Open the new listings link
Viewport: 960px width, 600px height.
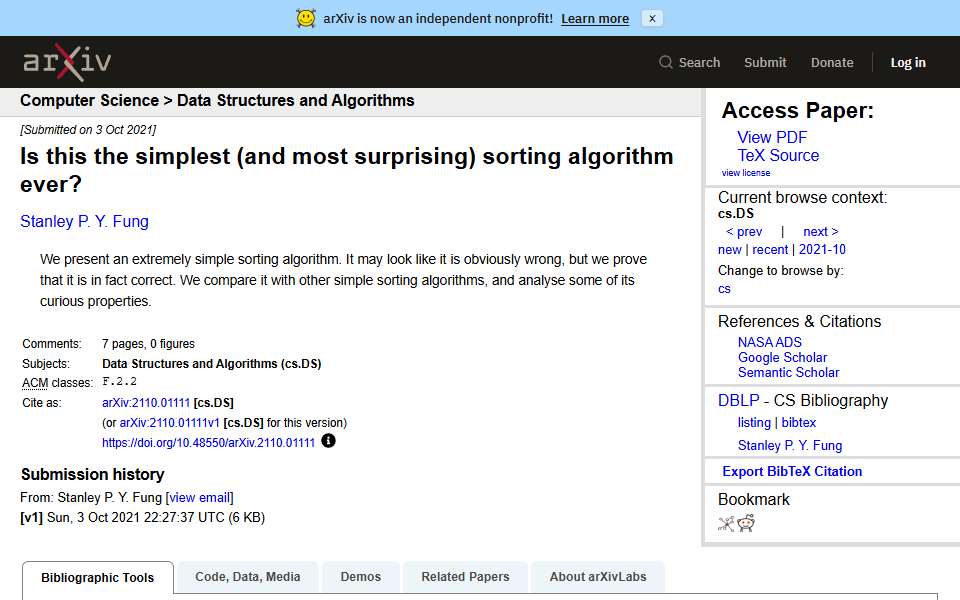(729, 249)
